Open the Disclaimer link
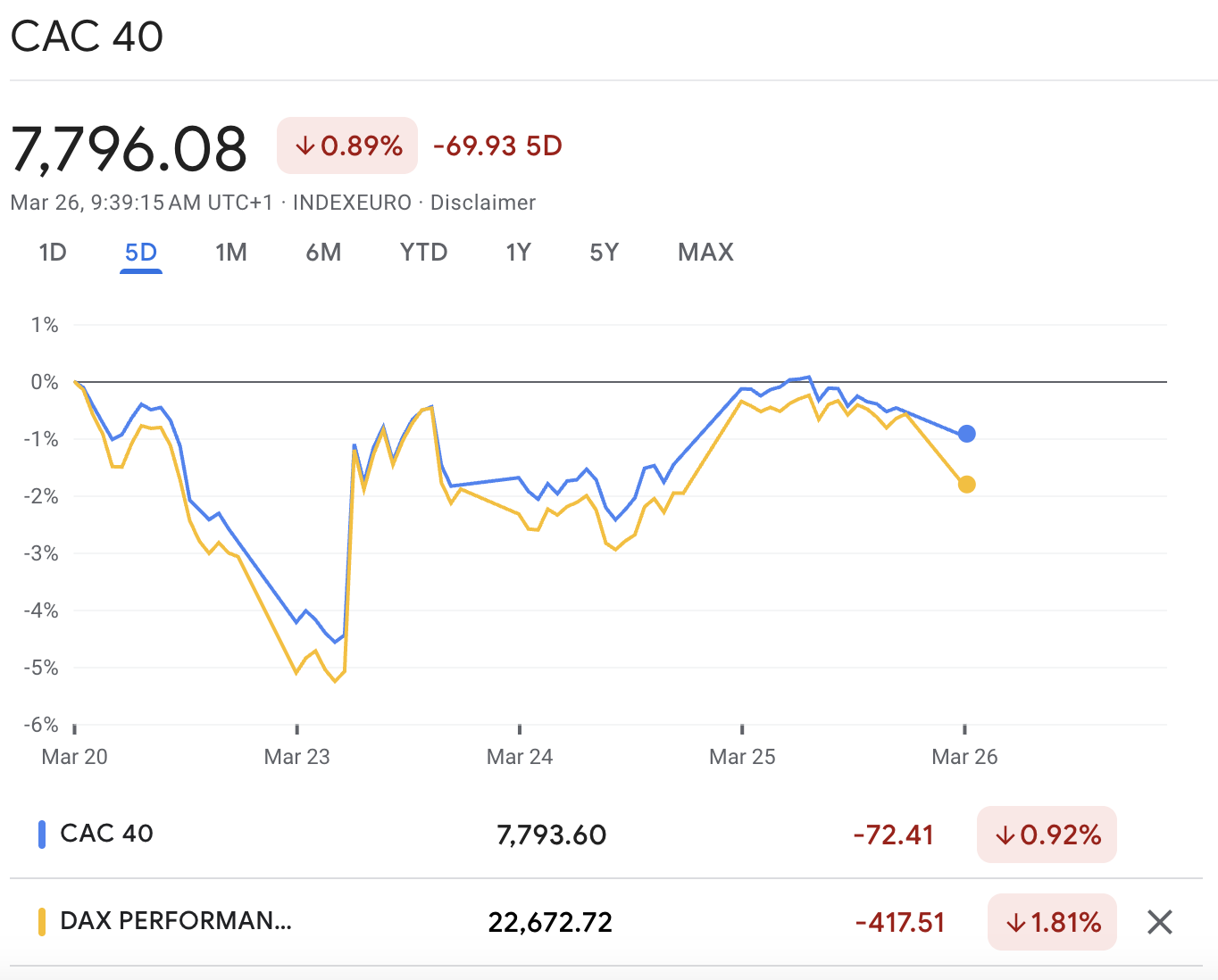Screen dimensions: 1218x980 tap(482, 203)
